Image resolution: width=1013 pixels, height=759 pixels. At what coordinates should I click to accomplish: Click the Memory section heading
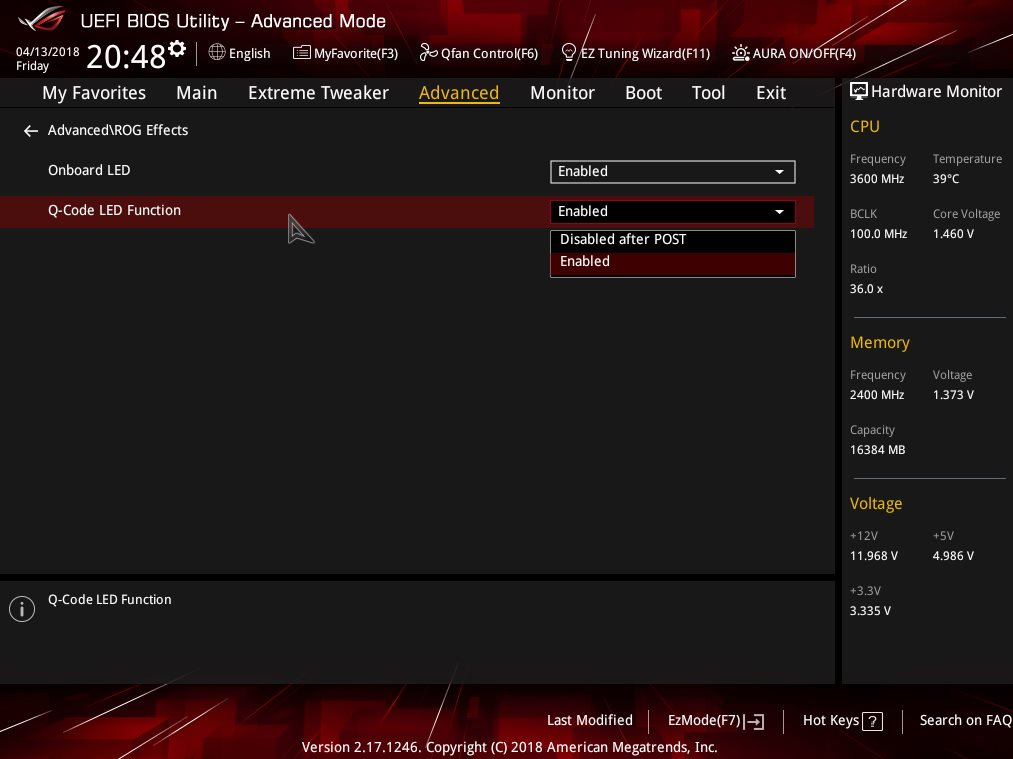coord(879,343)
